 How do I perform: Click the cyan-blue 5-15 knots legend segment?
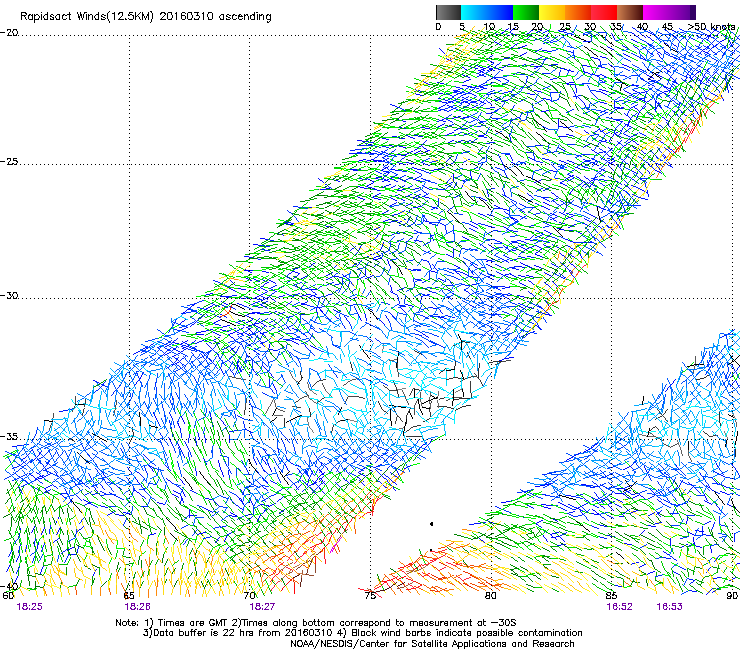[487, 12]
